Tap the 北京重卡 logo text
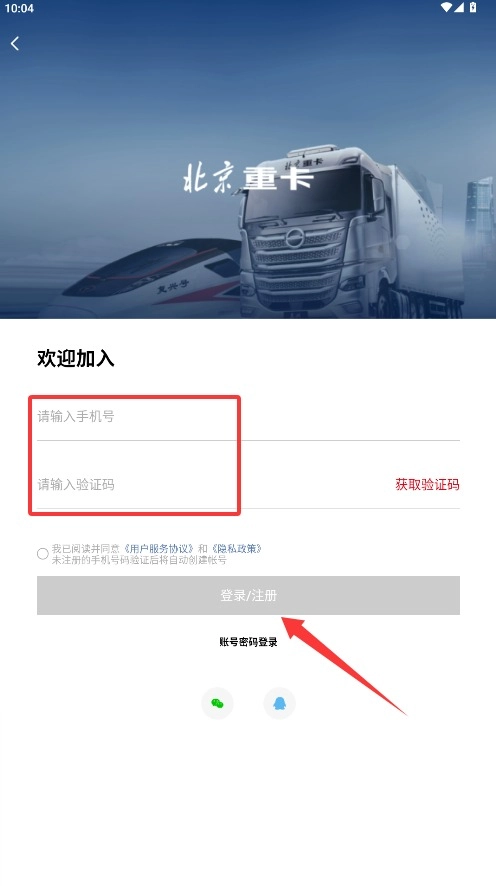 [247, 178]
